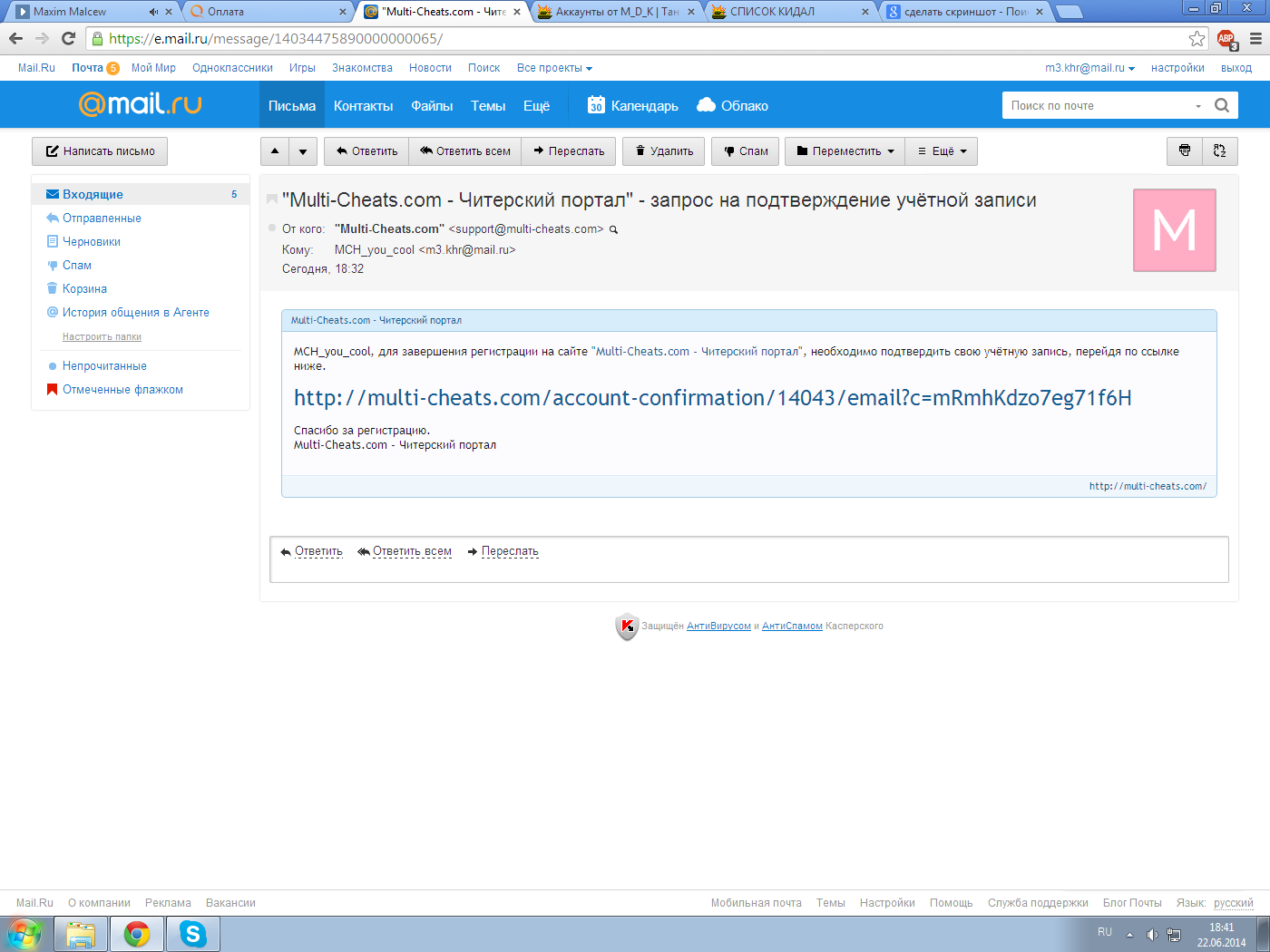Open the АнтиВирусом Kaspersky link
Screen dimensions: 1270x952
[x=718, y=626]
